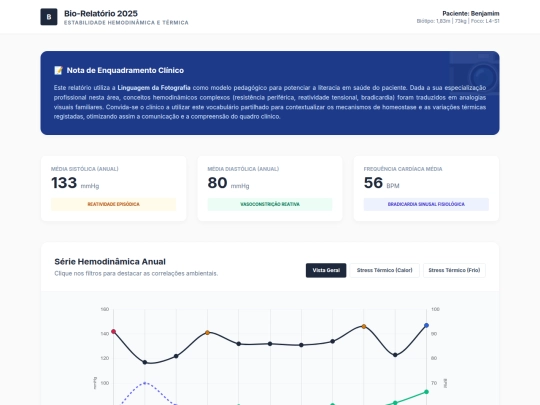Screen dimensions: 540x405
Task: Click the Vasoconstrição Reativa badge
Action: click(x=270, y=204)
